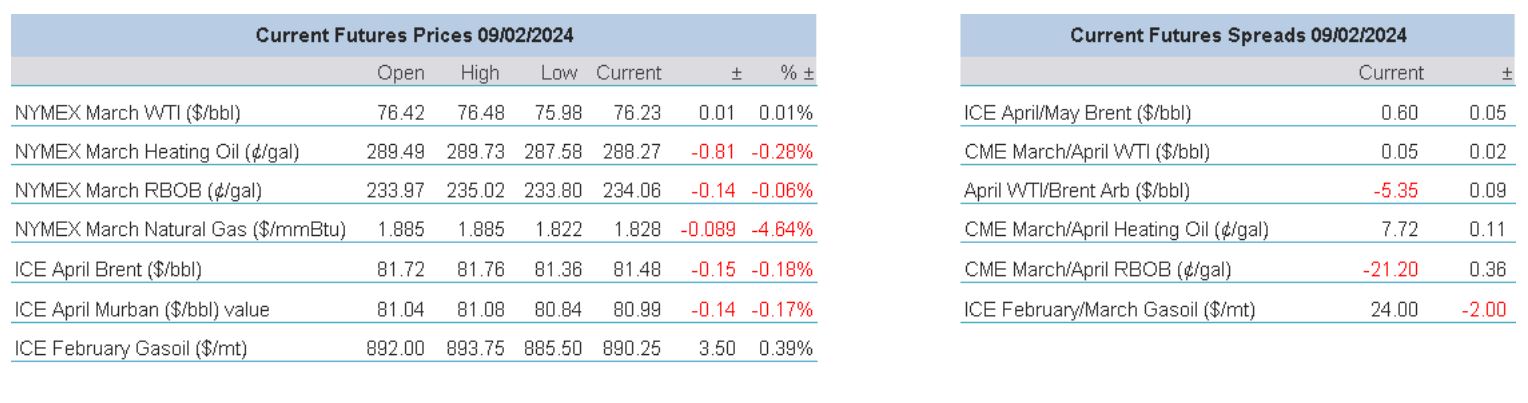Click ICE February Gasoil row label
Image resolution: width=1528 pixels, height=403 pixels.
130,348
